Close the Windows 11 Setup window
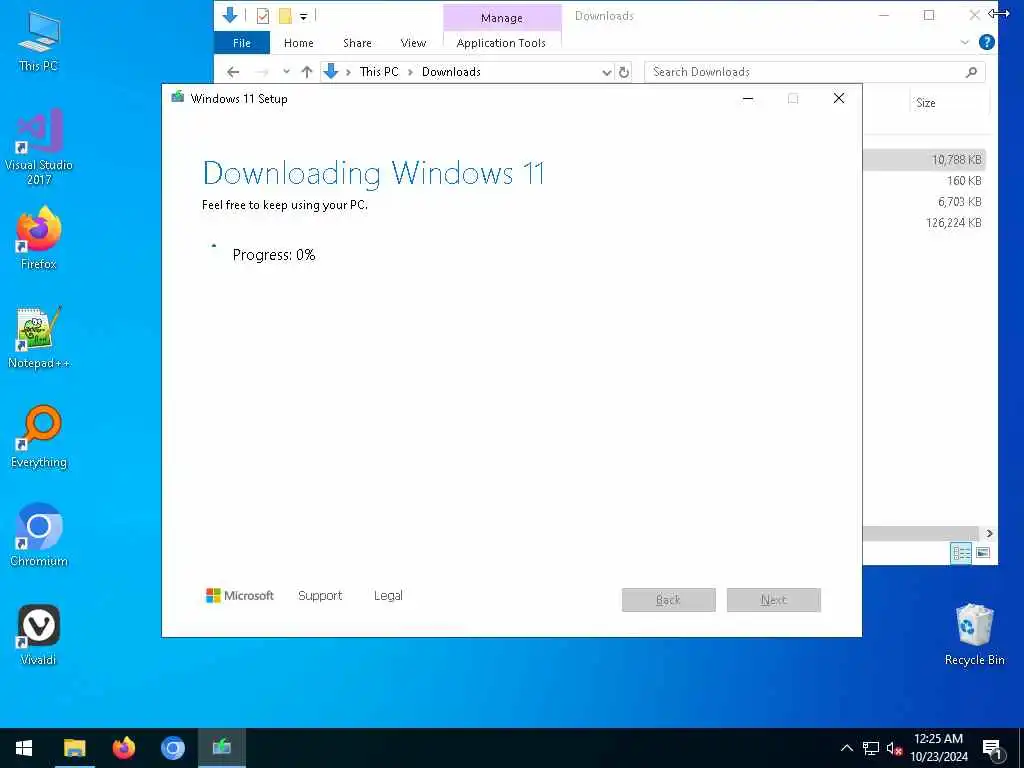 tap(839, 99)
